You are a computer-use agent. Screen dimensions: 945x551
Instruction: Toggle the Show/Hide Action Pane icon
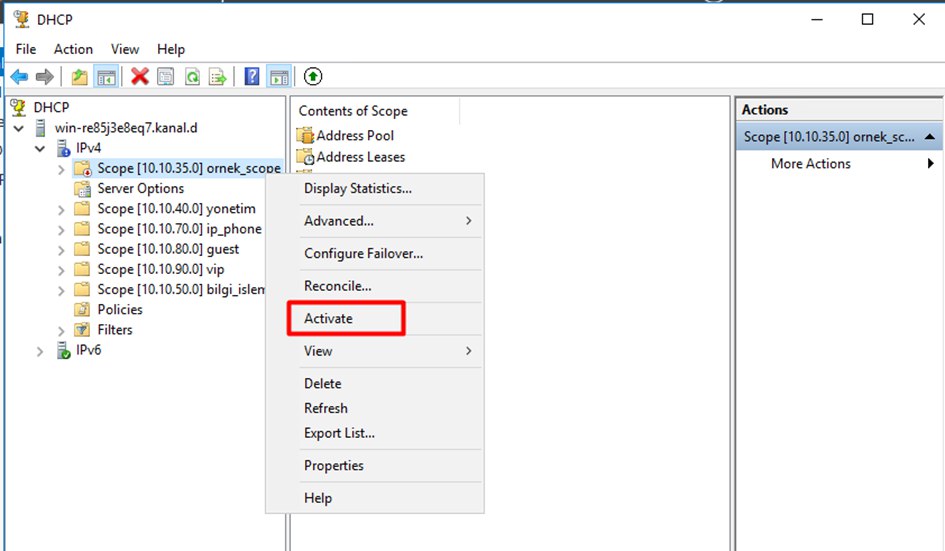(x=279, y=77)
